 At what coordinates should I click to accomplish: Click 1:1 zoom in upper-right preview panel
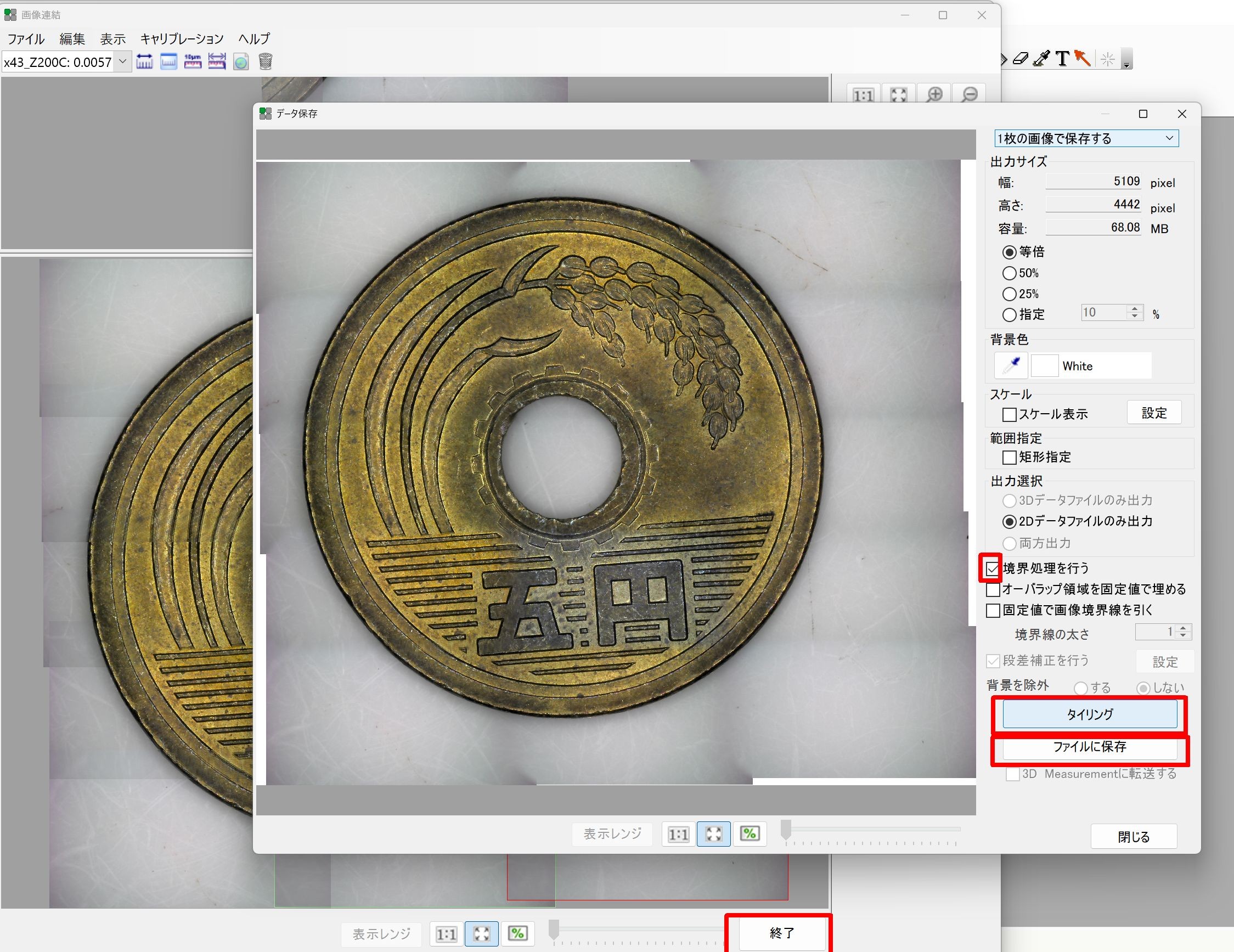863,94
